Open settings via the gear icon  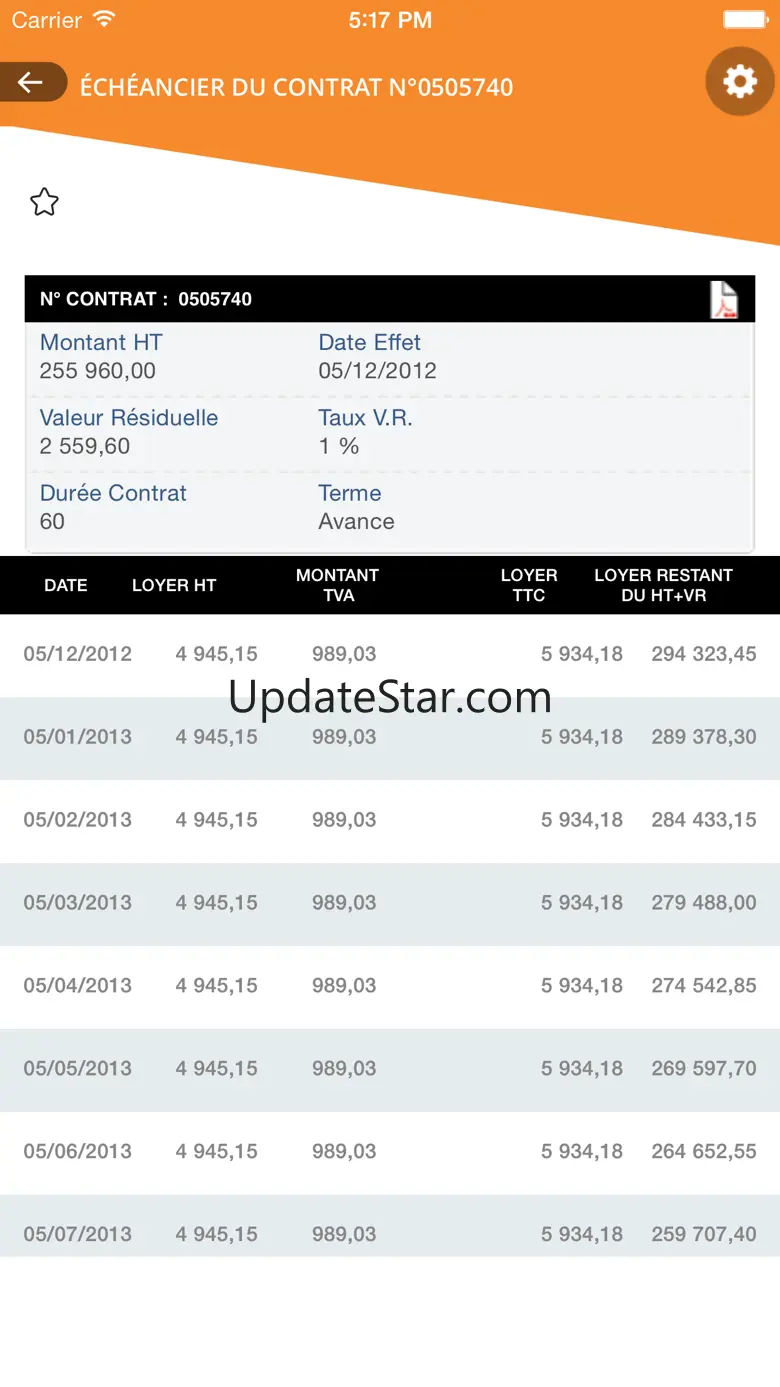click(x=740, y=81)
